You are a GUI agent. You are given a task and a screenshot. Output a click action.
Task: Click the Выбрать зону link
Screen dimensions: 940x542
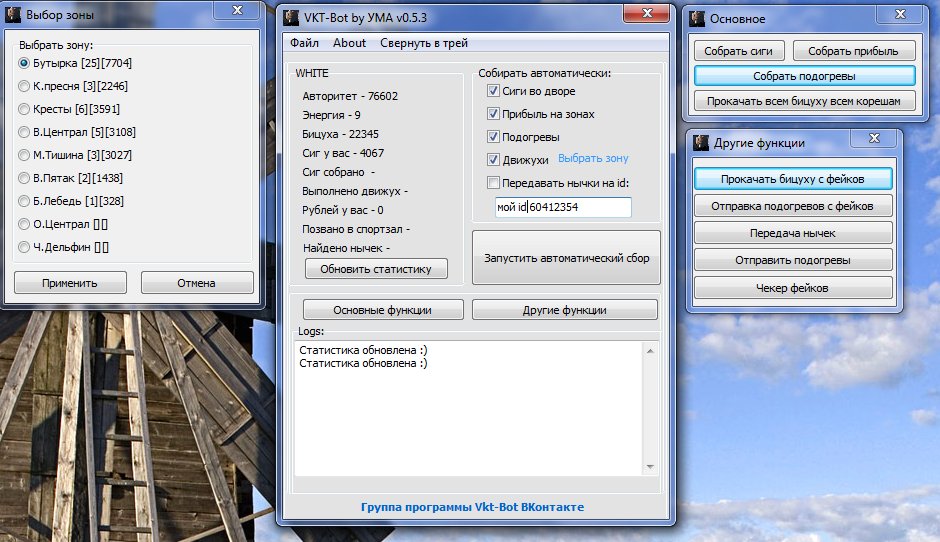coord(593,158)
